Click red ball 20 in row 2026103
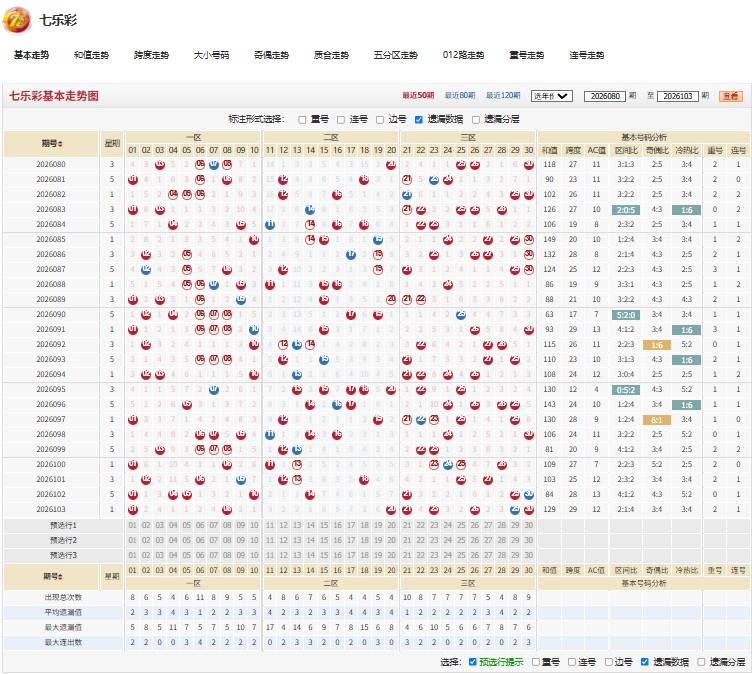This screenshot has height=674, width=752. [391, 509]
